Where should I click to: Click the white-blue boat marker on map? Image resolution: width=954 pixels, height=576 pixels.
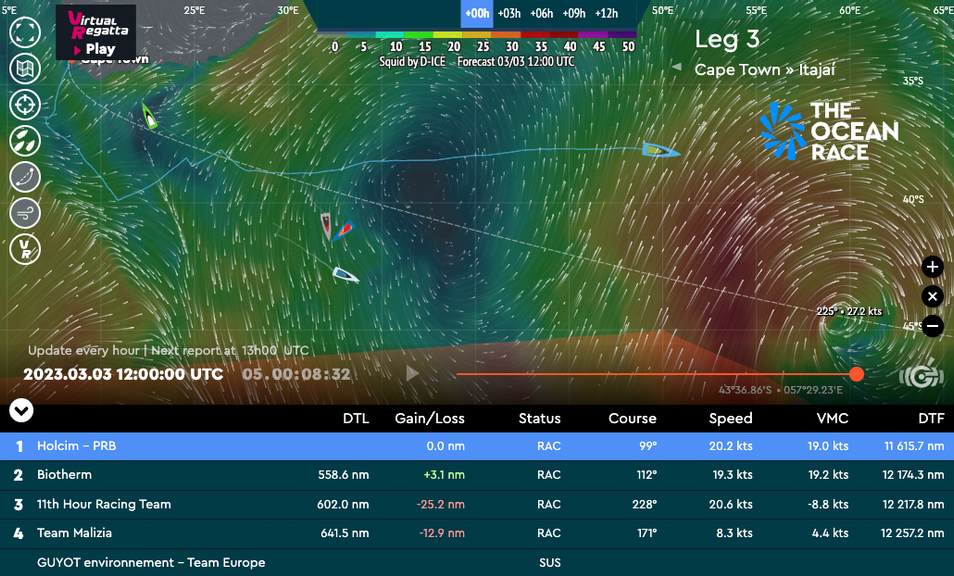[346, 276]
